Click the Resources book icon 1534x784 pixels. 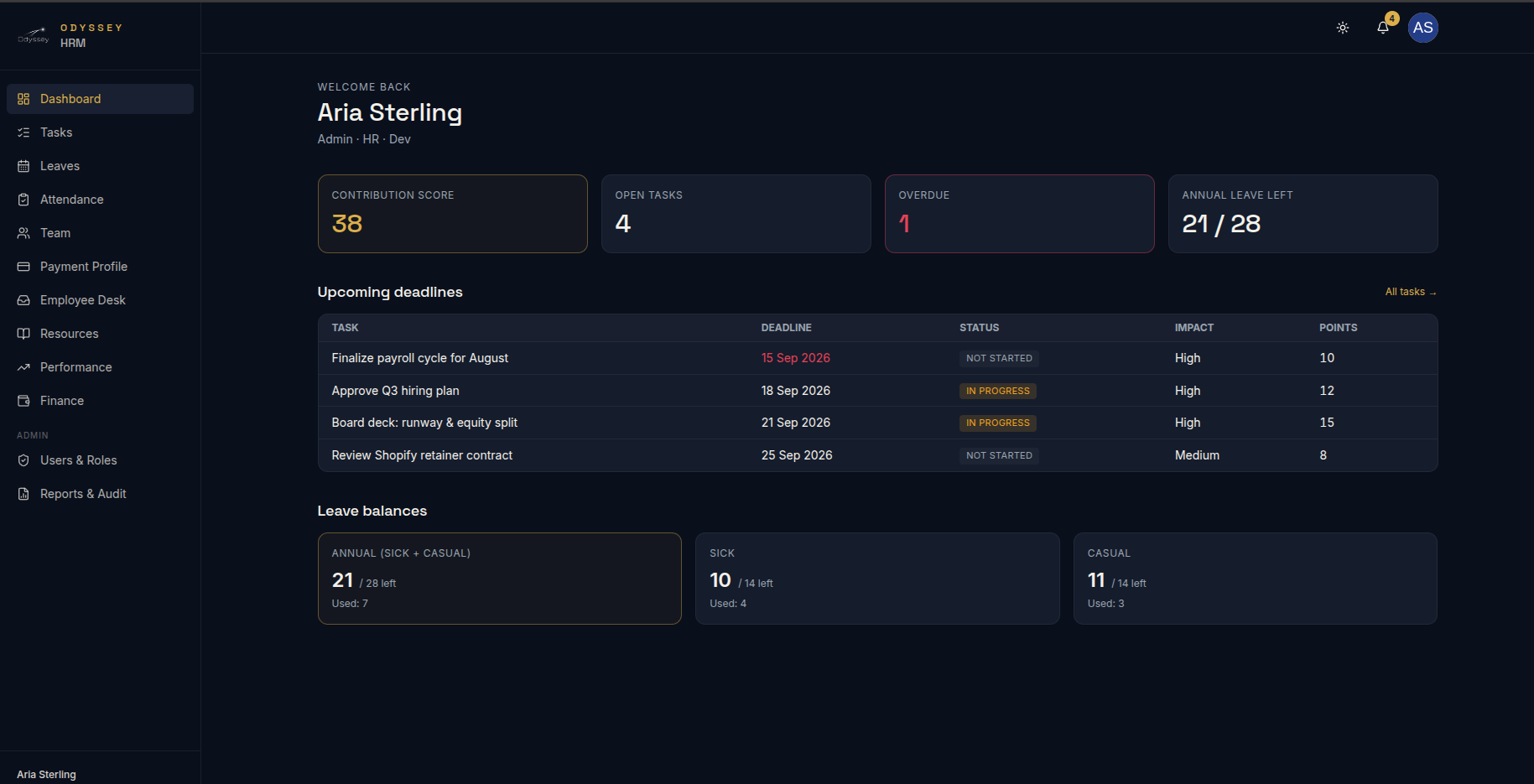coord(23,334)
